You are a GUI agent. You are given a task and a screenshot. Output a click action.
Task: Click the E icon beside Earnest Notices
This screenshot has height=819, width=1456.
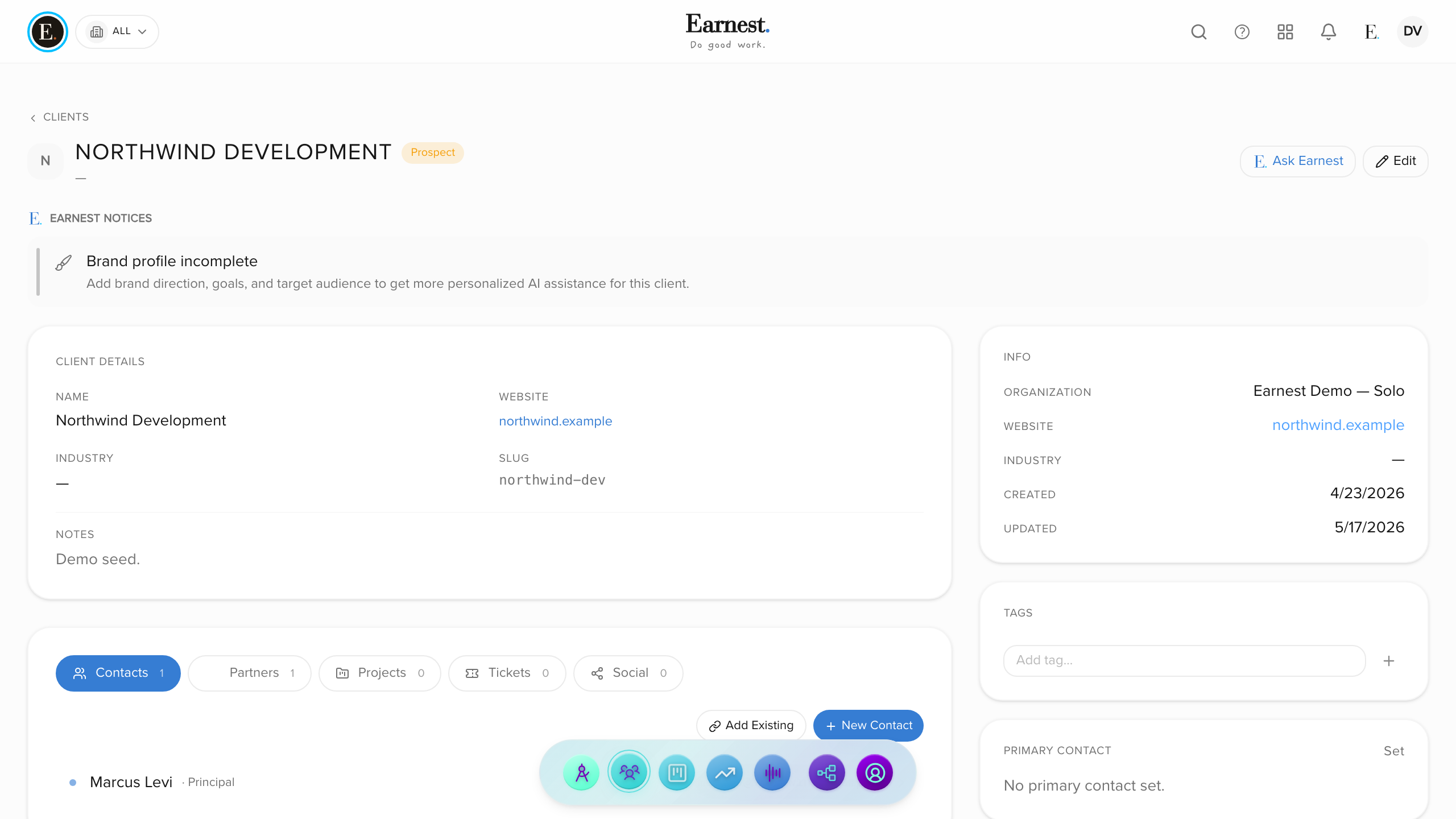[35, 218]
